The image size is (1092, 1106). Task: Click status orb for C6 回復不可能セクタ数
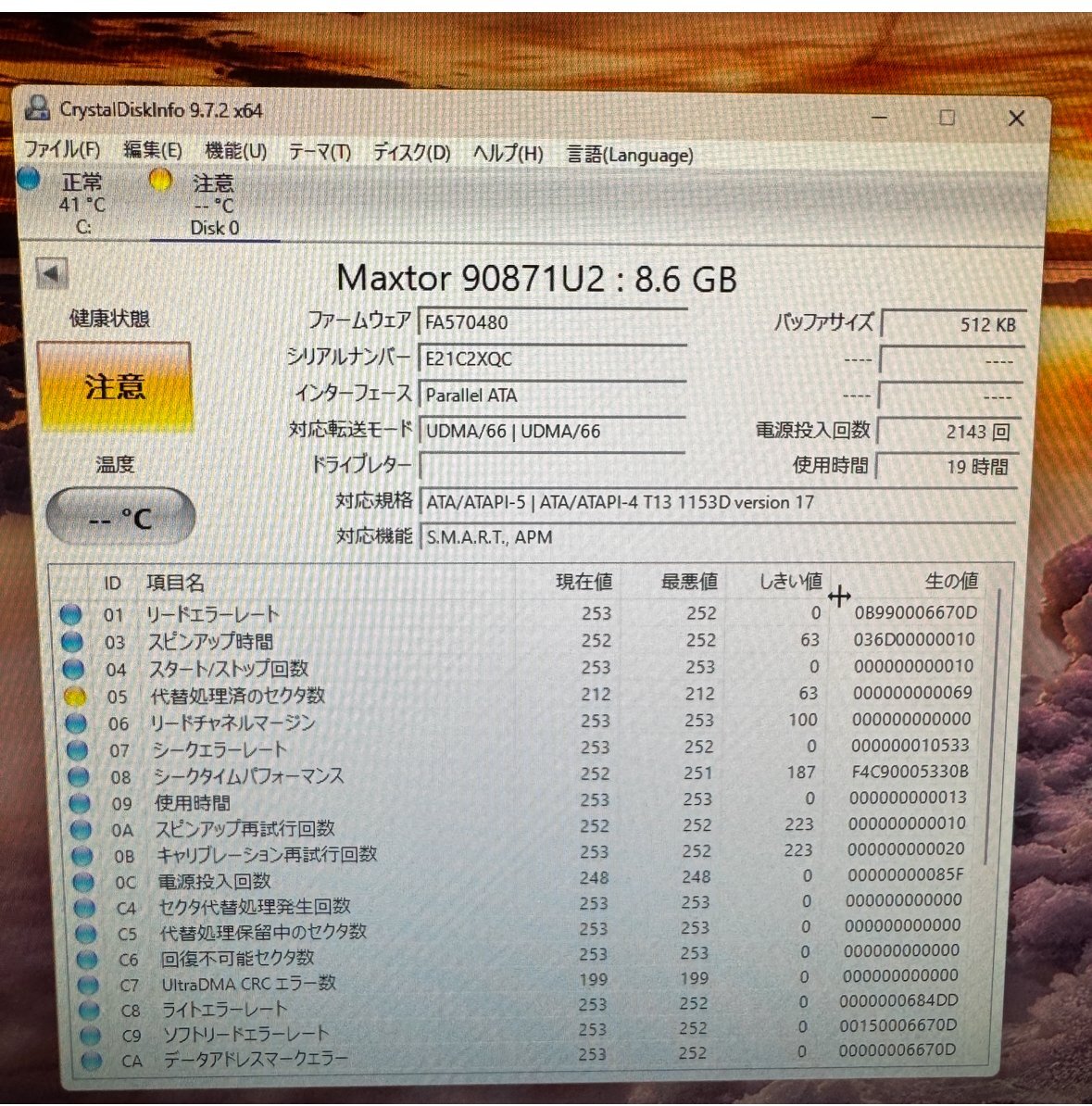pyautogui.click(x=87, y=960)
